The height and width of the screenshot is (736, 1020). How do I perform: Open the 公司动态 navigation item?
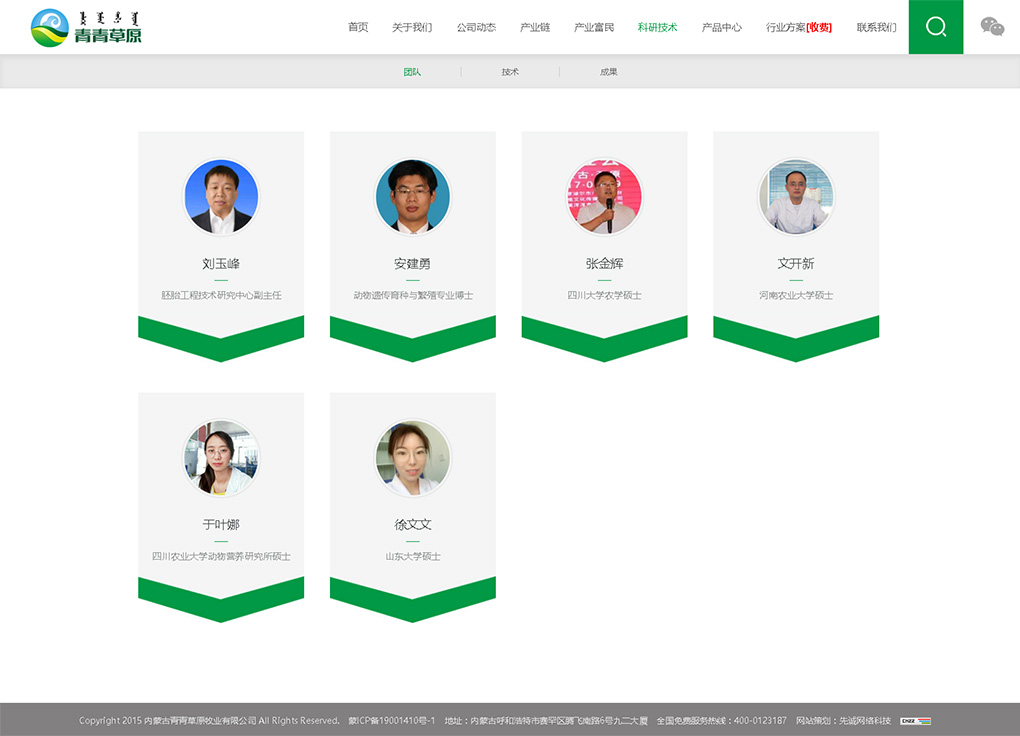click(x=476, y=27)
